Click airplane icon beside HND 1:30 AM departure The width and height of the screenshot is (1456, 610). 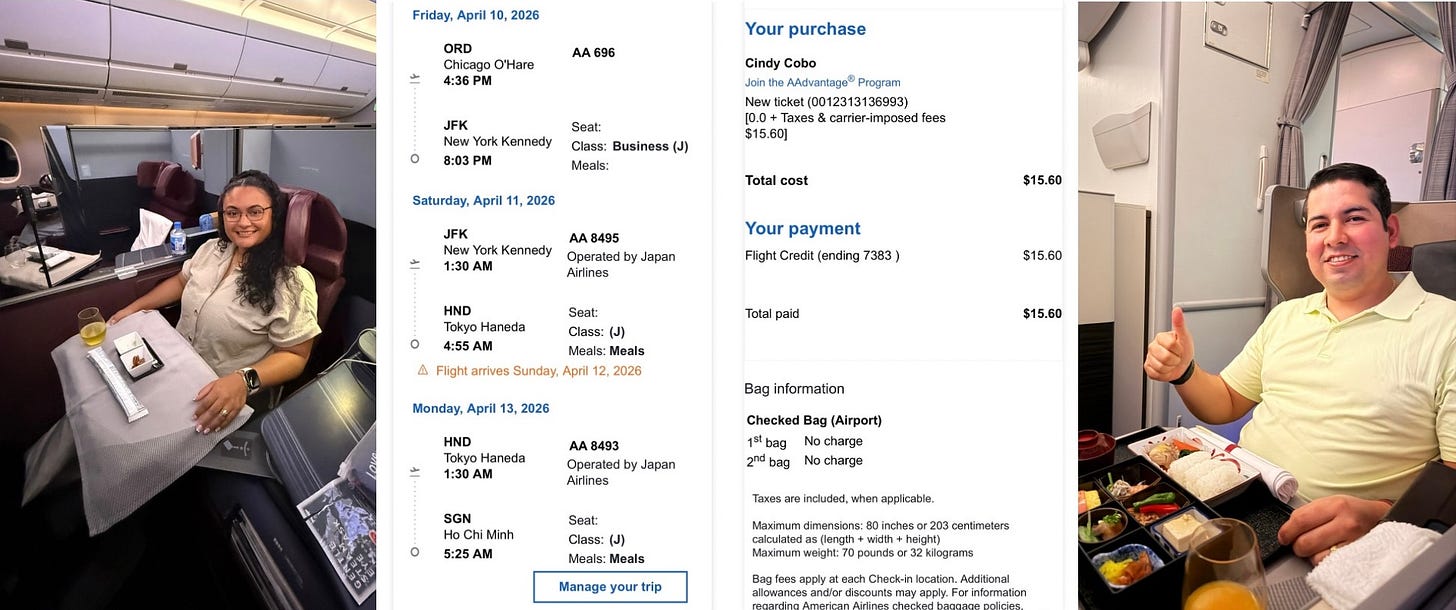point(415,471)
